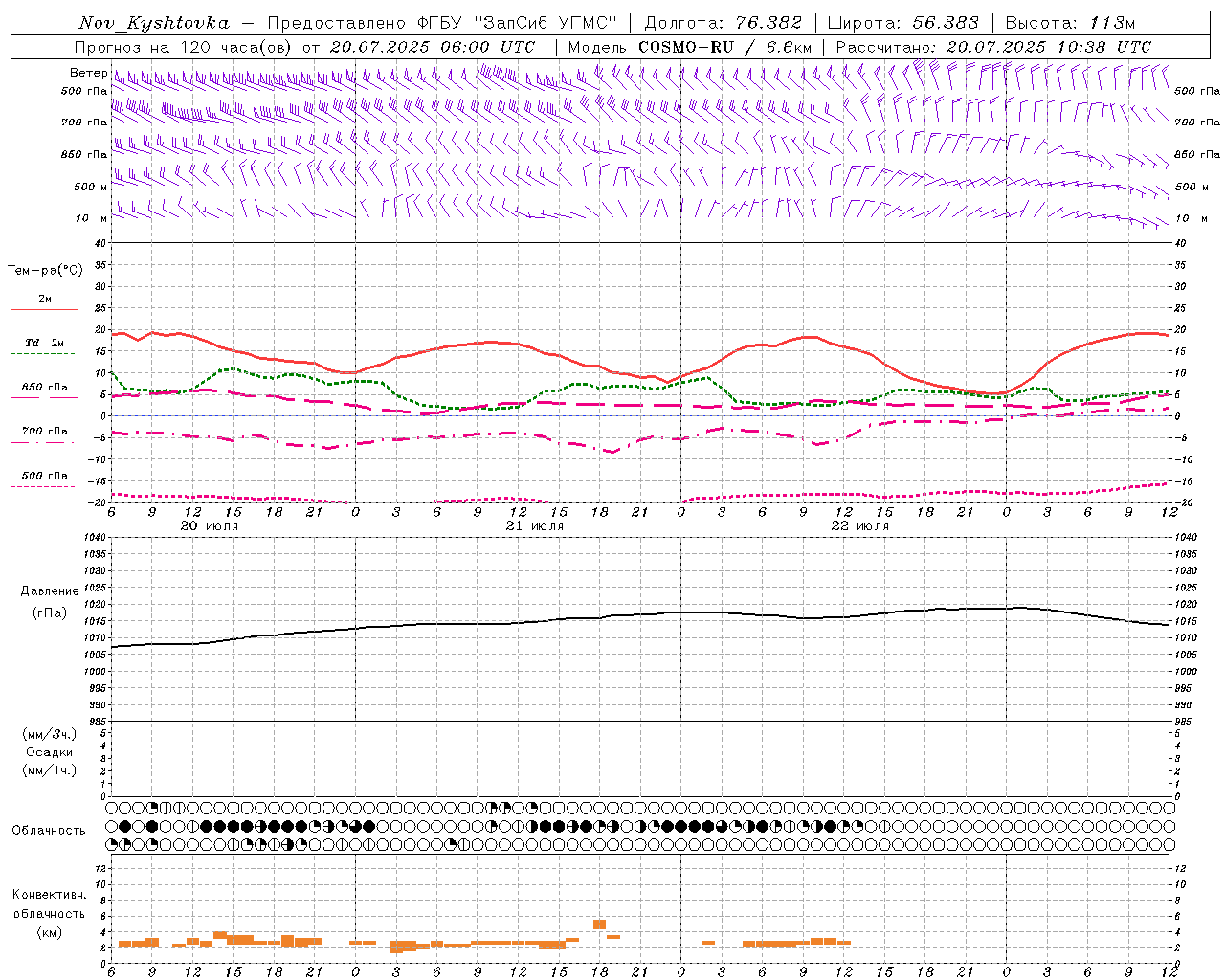Click the 'Прогноз на 120 часа(ов)' text
Screen dimensions: 1225x980
tap(182, 47)
